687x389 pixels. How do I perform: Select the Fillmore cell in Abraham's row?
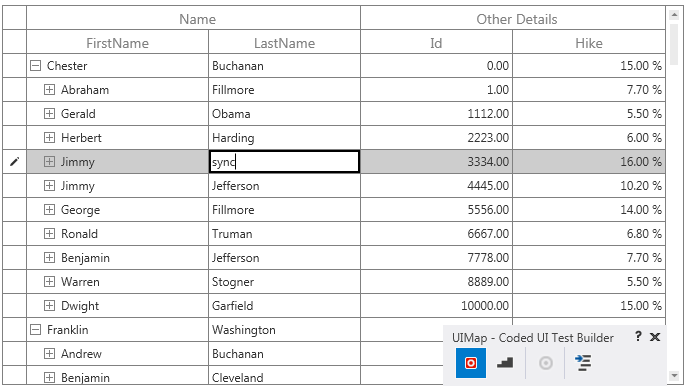pos(284,90)
